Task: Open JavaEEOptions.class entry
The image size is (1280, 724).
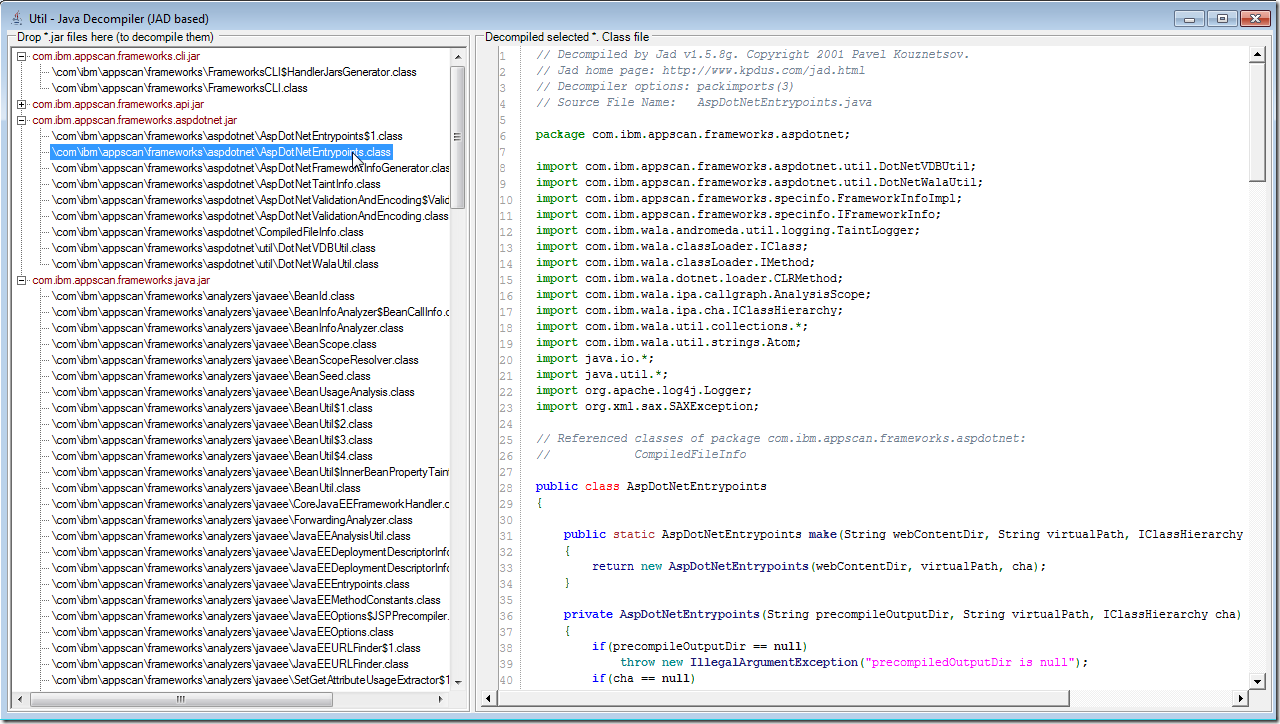Action: point(223,632)
